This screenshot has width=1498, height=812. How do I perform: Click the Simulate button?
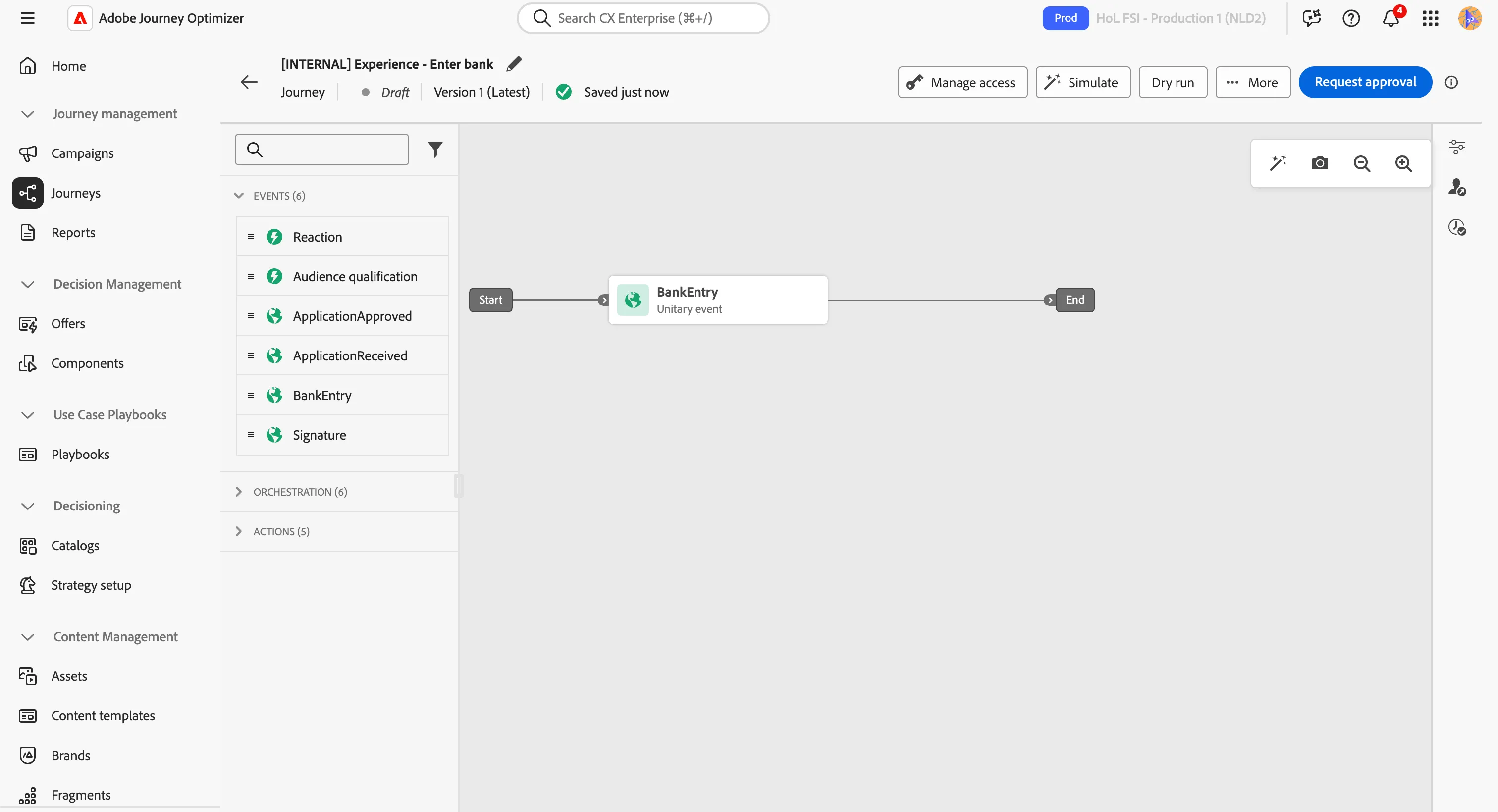tap(1083, 82)
